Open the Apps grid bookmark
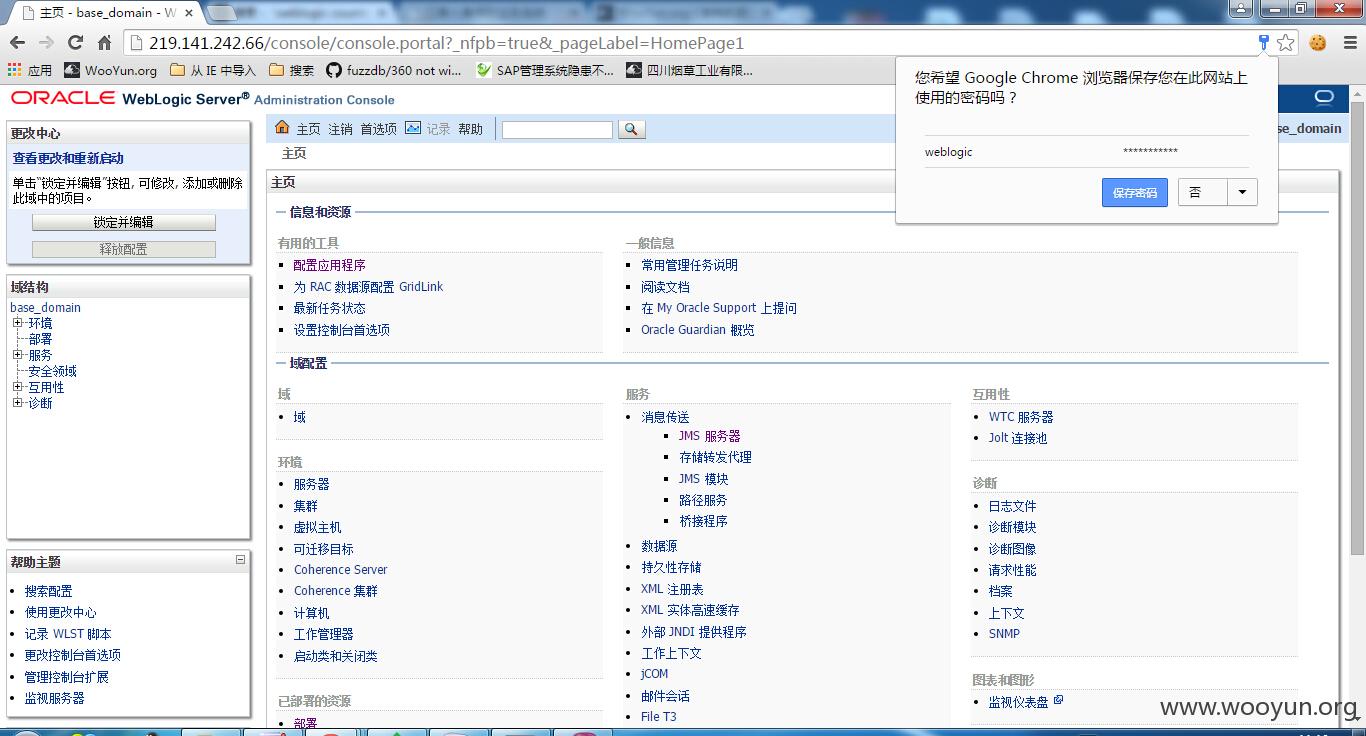 point(29,70)
